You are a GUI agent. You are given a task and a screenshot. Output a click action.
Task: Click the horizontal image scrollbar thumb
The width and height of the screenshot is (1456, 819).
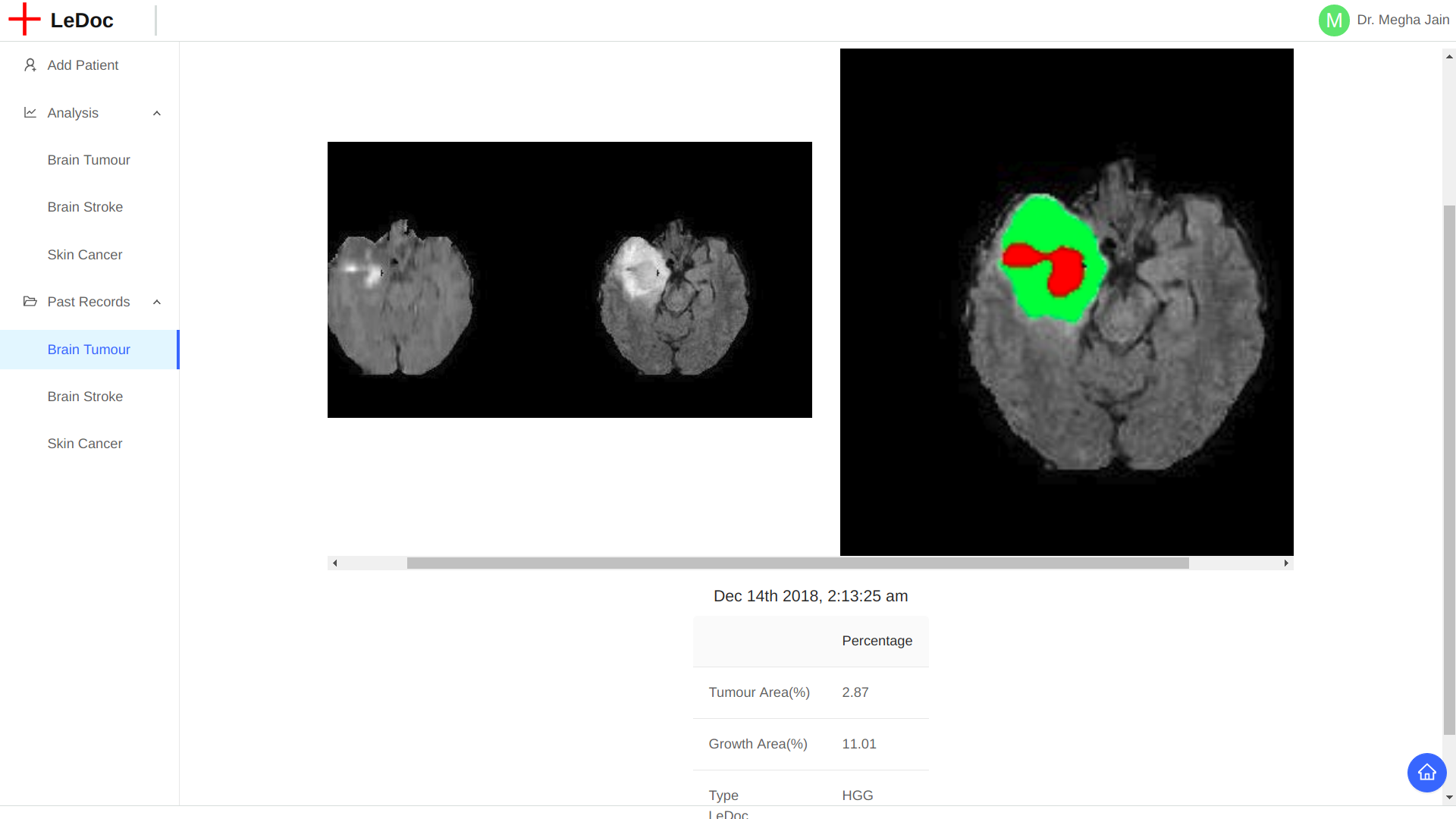tap(798, 563)
